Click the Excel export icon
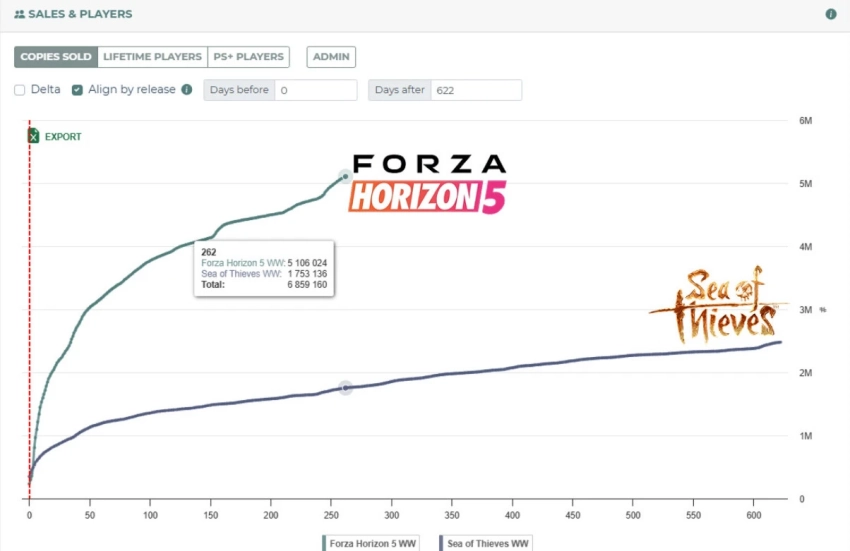The image size is (850, 551). [x=33, y=136]
